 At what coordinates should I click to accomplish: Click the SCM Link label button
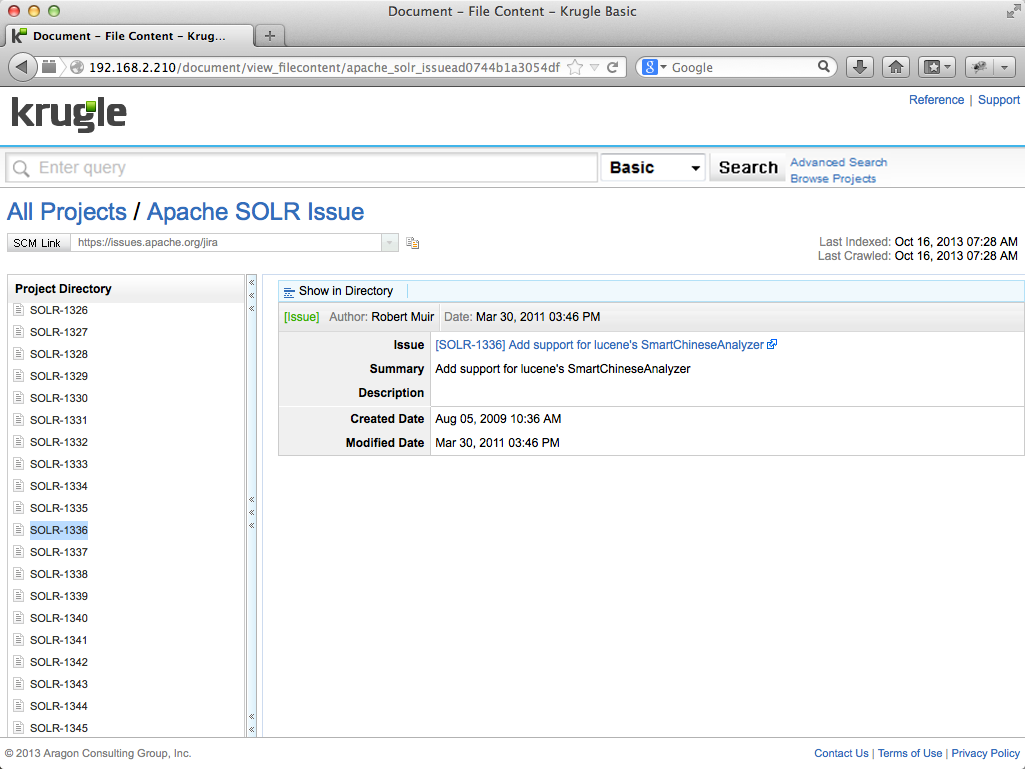click(37, 243)
